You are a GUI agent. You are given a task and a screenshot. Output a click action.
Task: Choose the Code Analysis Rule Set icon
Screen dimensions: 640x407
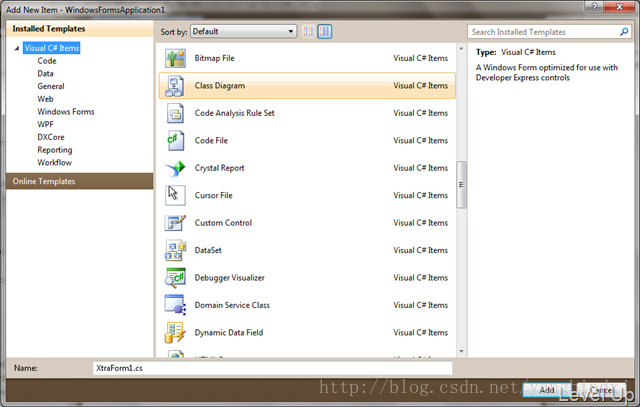point(176,113)
